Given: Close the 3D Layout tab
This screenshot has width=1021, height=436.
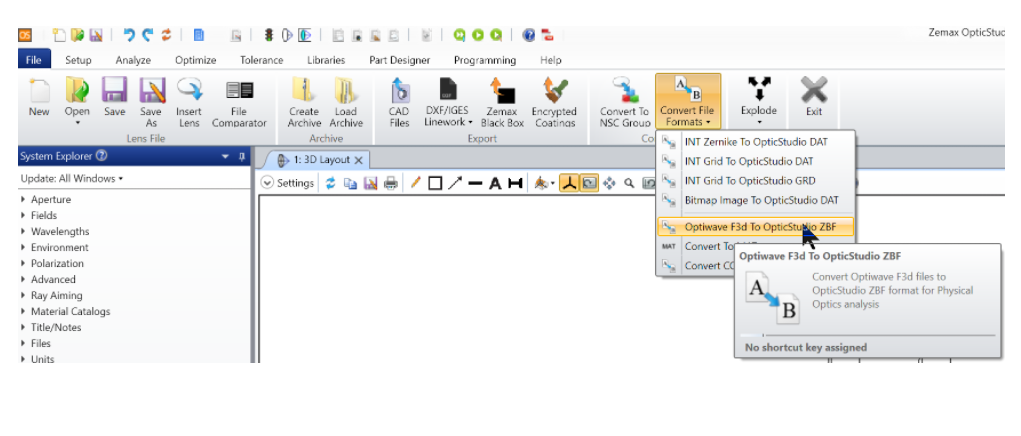Looking at the screenshot, I should coord(358,160).
